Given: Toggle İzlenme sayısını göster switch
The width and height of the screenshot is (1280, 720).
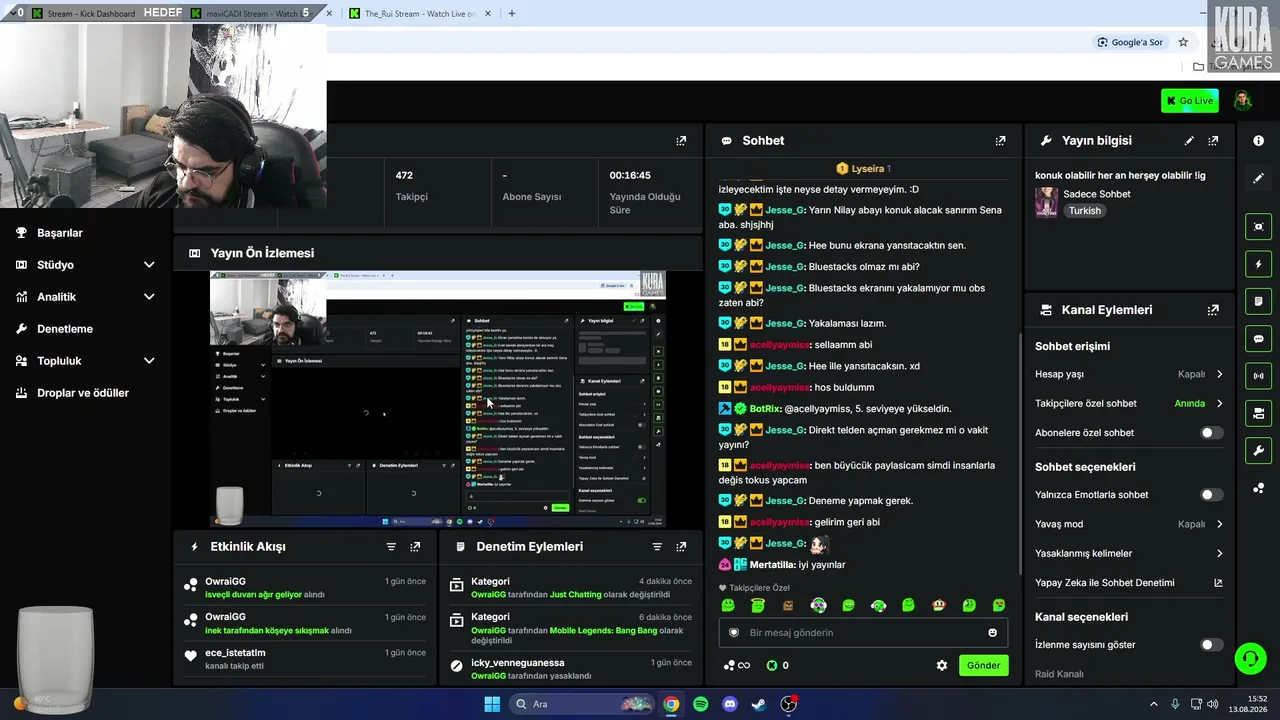Looking at the screenshot, I should coord(1211,645).
